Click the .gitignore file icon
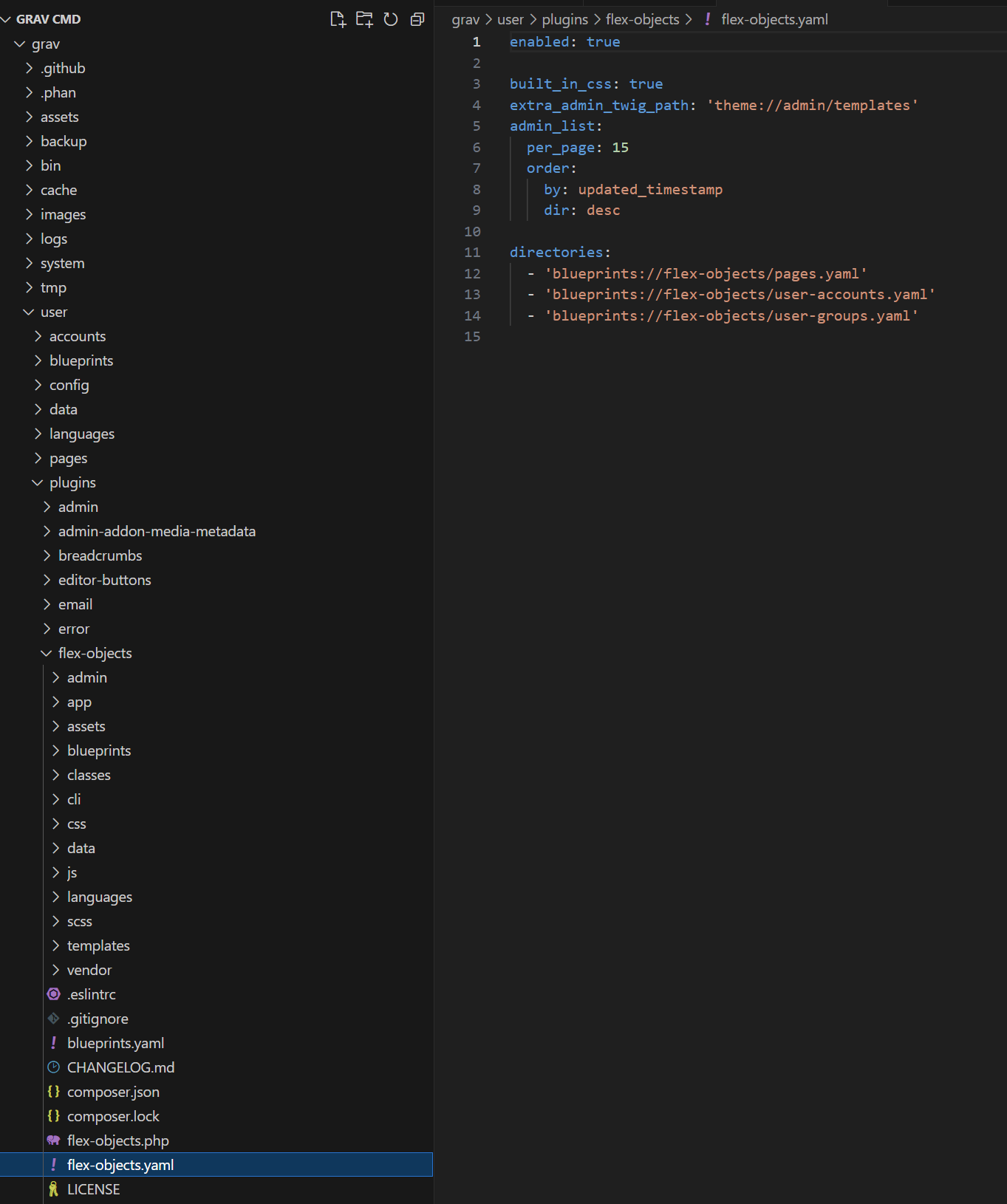Screen dimensions: 1007x1204 click(x=54, y=1019)
